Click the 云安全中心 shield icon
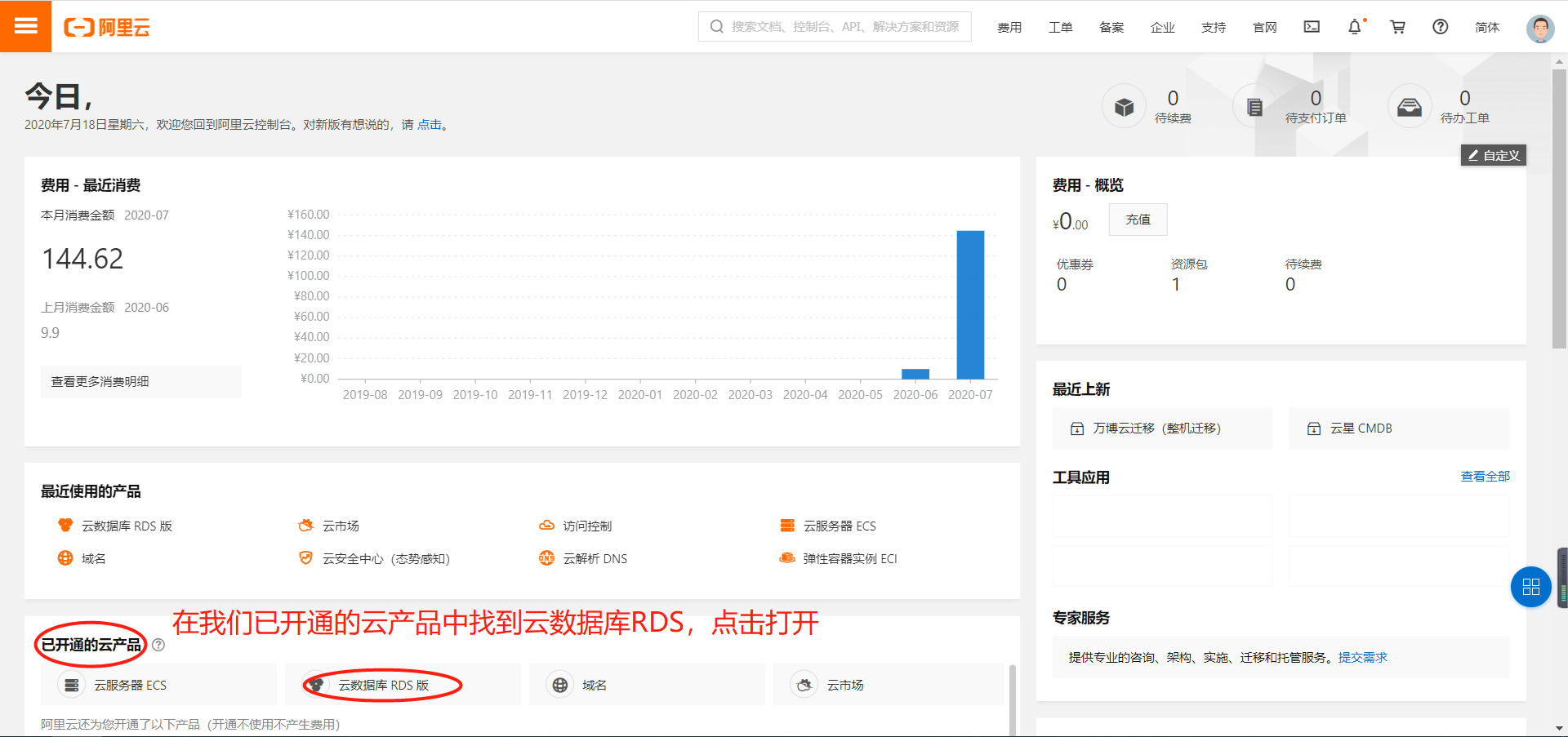1568x737 pixels. pyautogui.click(x=306, y=557)
